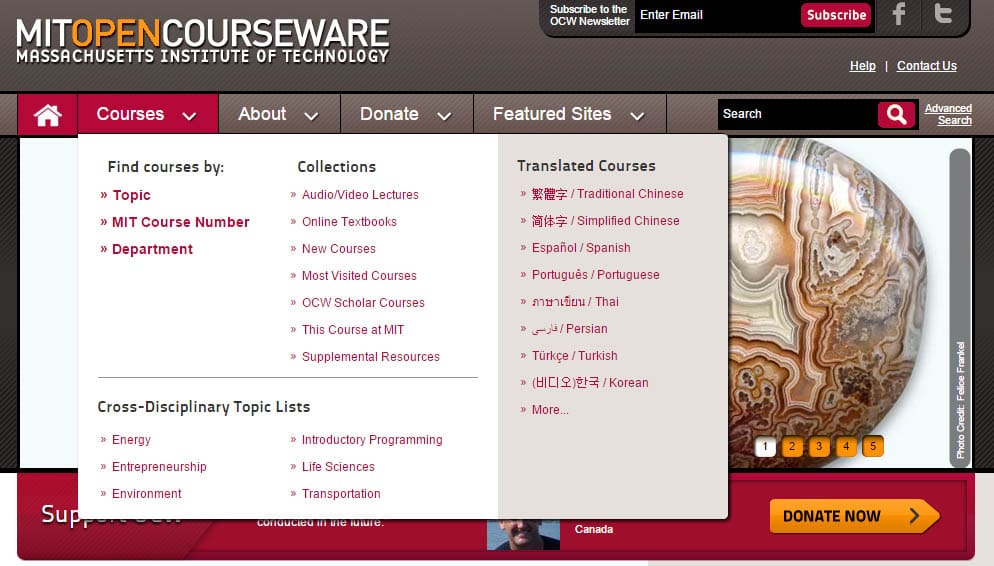Show More translated course languages
994x566 pixels.
coord(550,410)
